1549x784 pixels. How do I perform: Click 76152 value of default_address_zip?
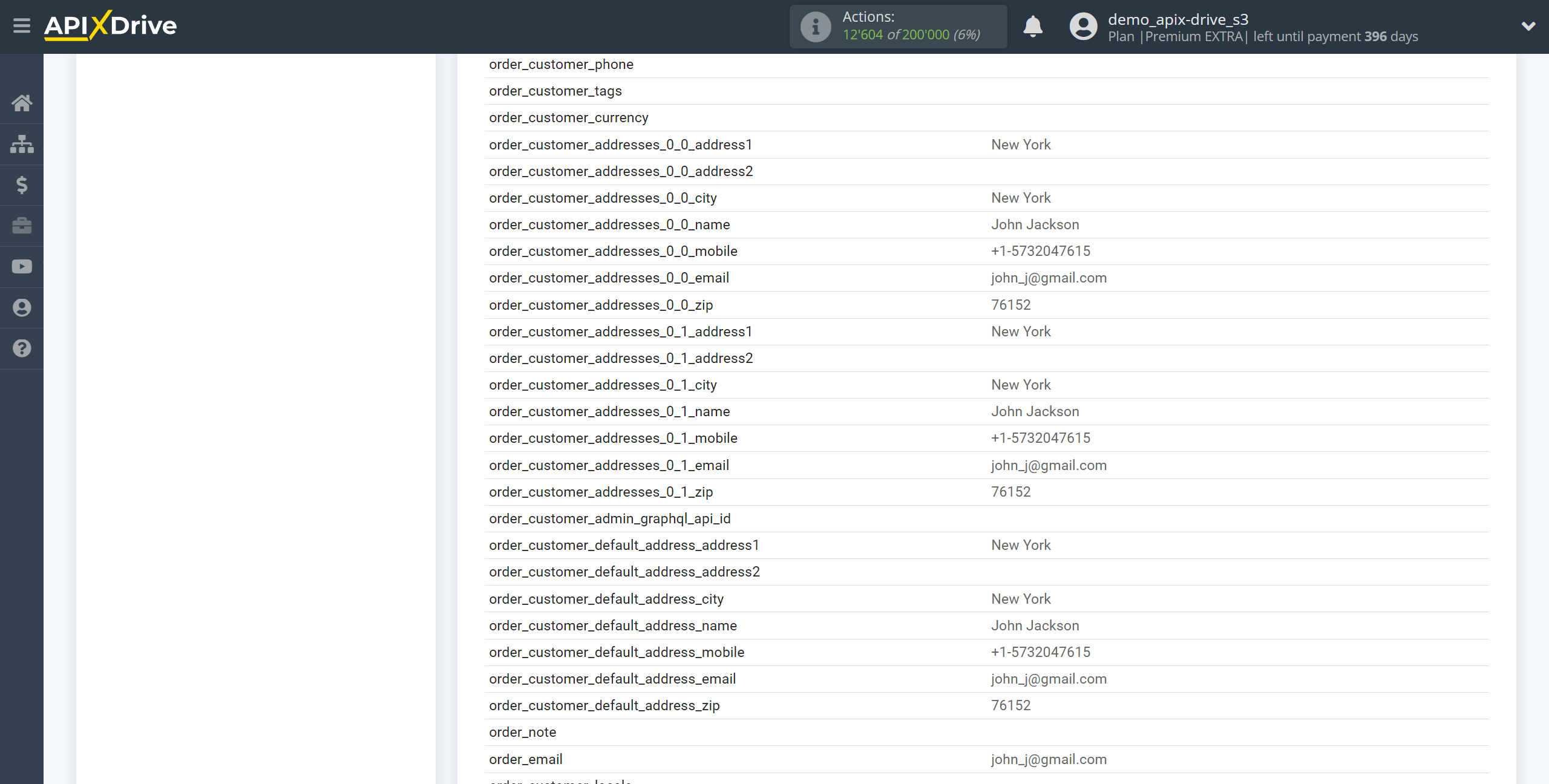click(x=1010, y=705)
